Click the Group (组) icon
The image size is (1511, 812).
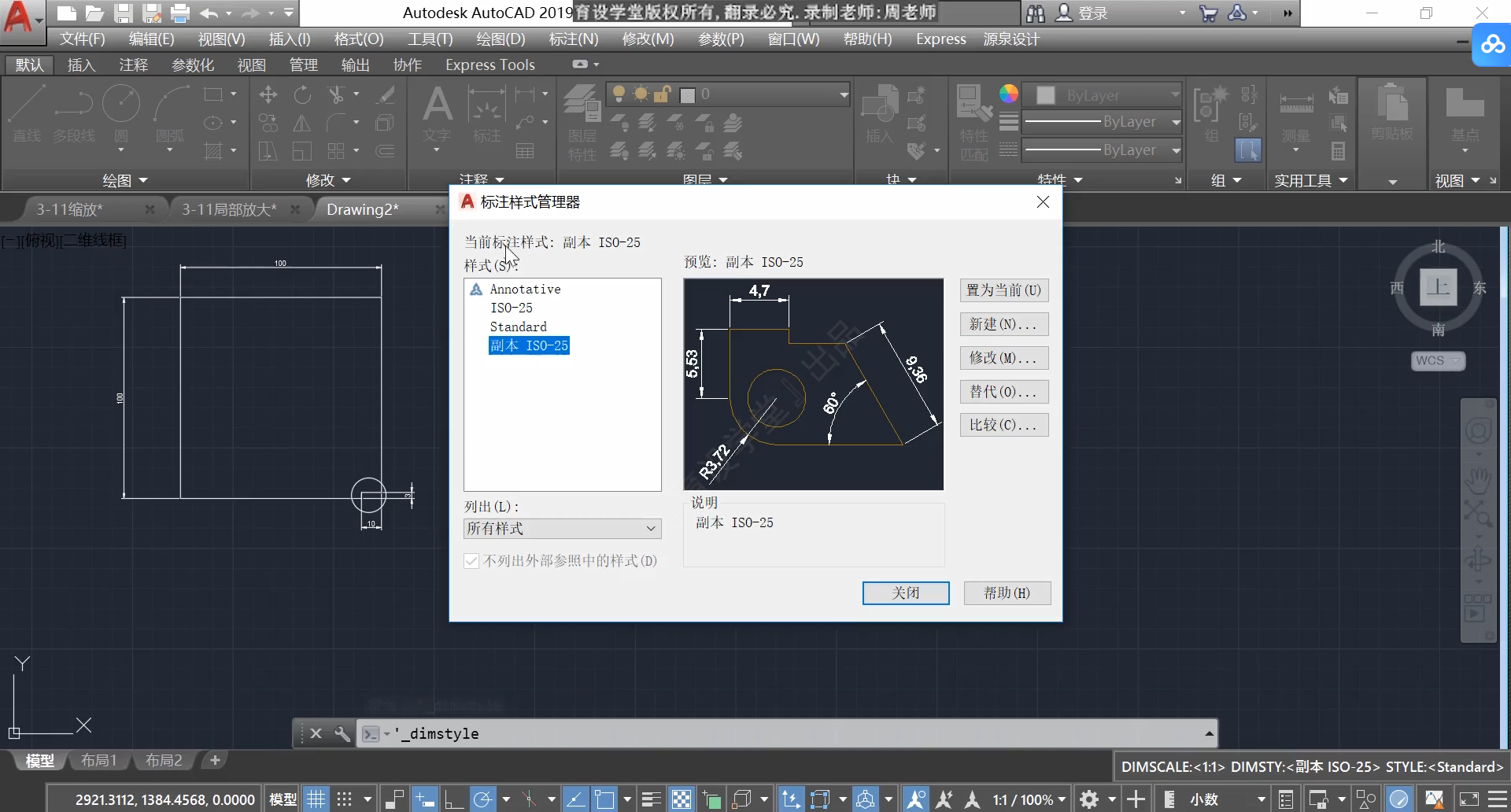click(x=1211, y=114)
